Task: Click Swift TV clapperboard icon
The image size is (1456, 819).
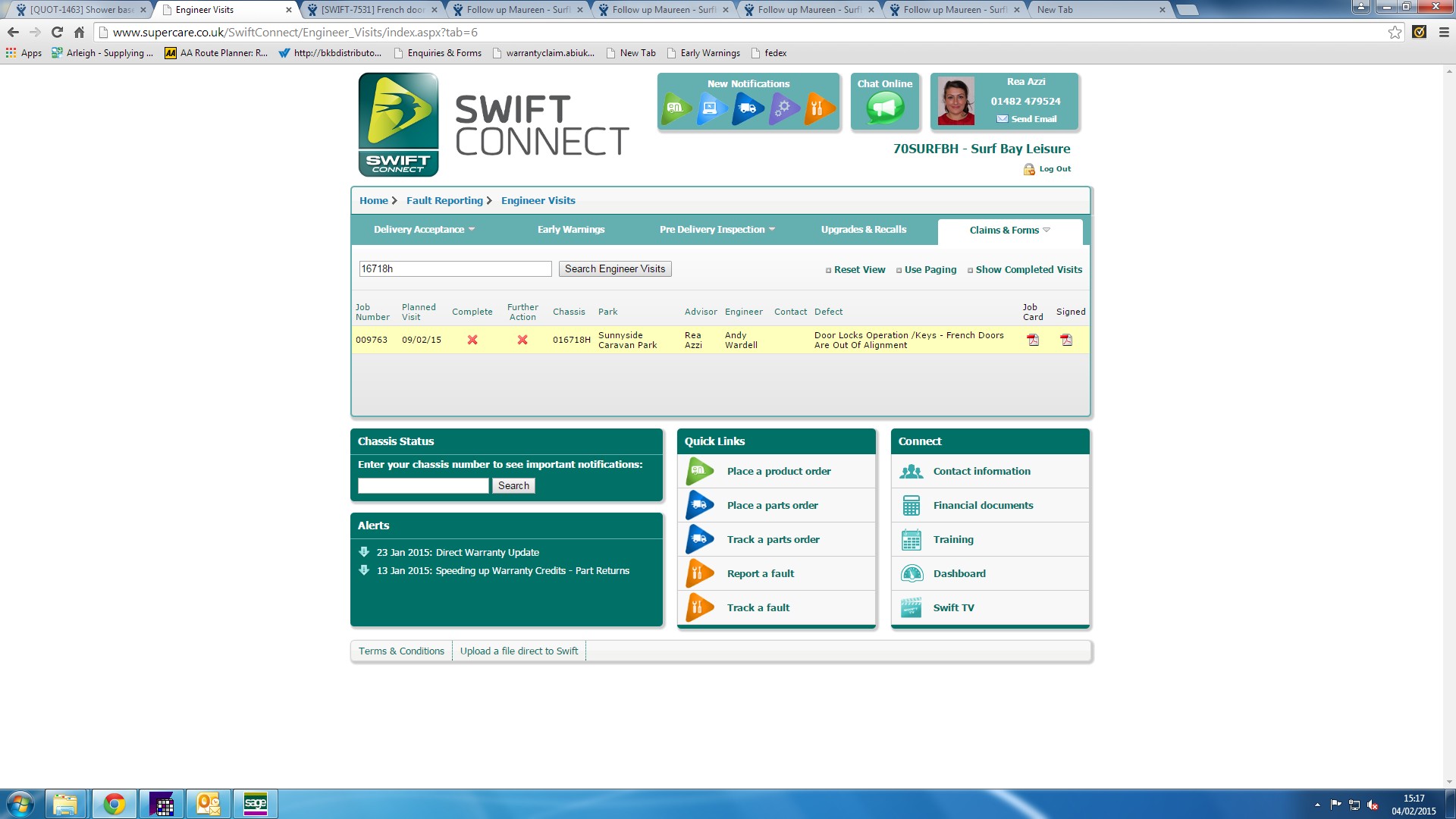Action: (x=912, y=608)
